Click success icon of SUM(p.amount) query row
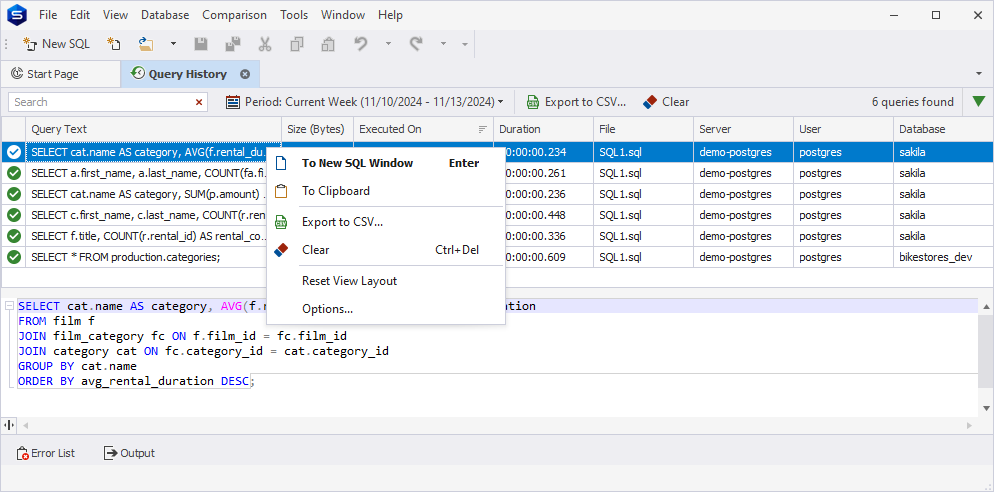The height and width of the screenshot is (492, 994). (x=14, y=194)
